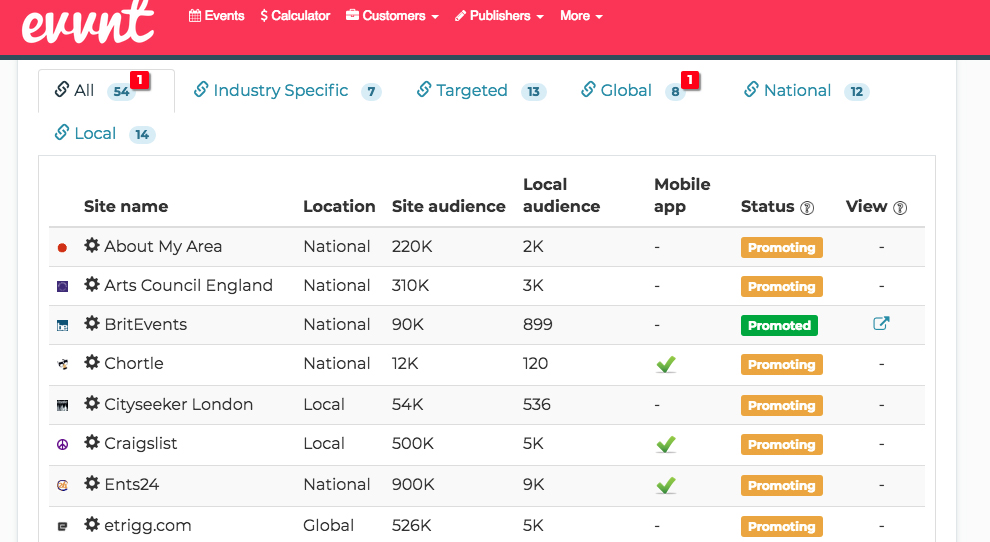Image resolution: width=990 pixels, height=542 pixels.
Task: Click Promoting status for Cityseeker London
Action: pos(782,406)
